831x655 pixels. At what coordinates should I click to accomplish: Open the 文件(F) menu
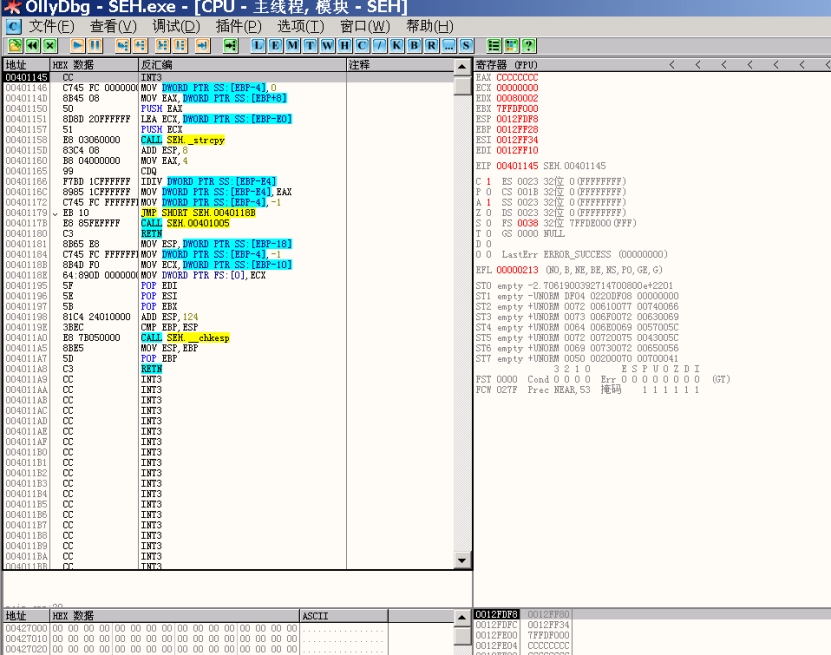pos(51,26)
